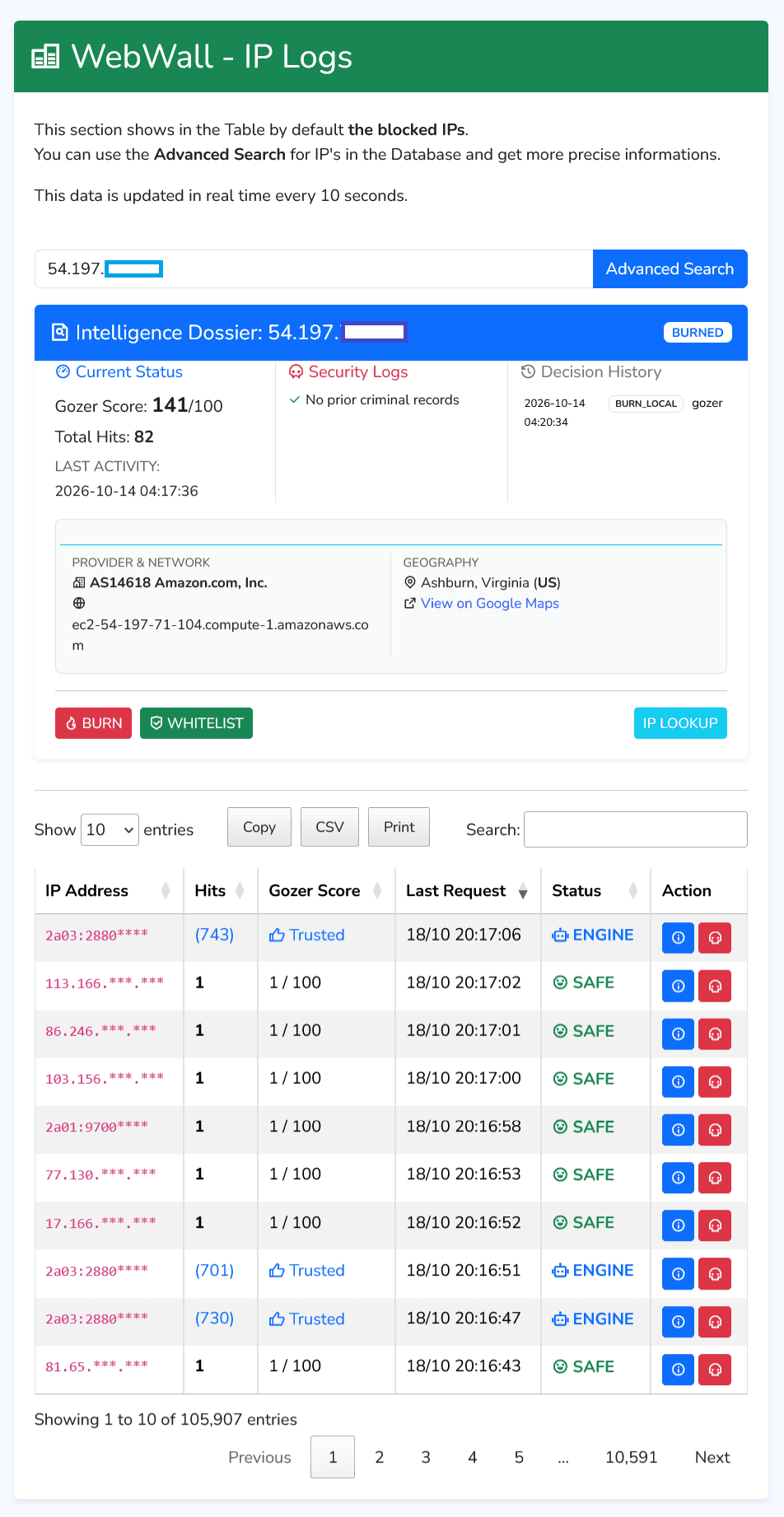Open info for 86.246 row
The height and width of the screenshot is (1517, 784).
coord(678,1034)
